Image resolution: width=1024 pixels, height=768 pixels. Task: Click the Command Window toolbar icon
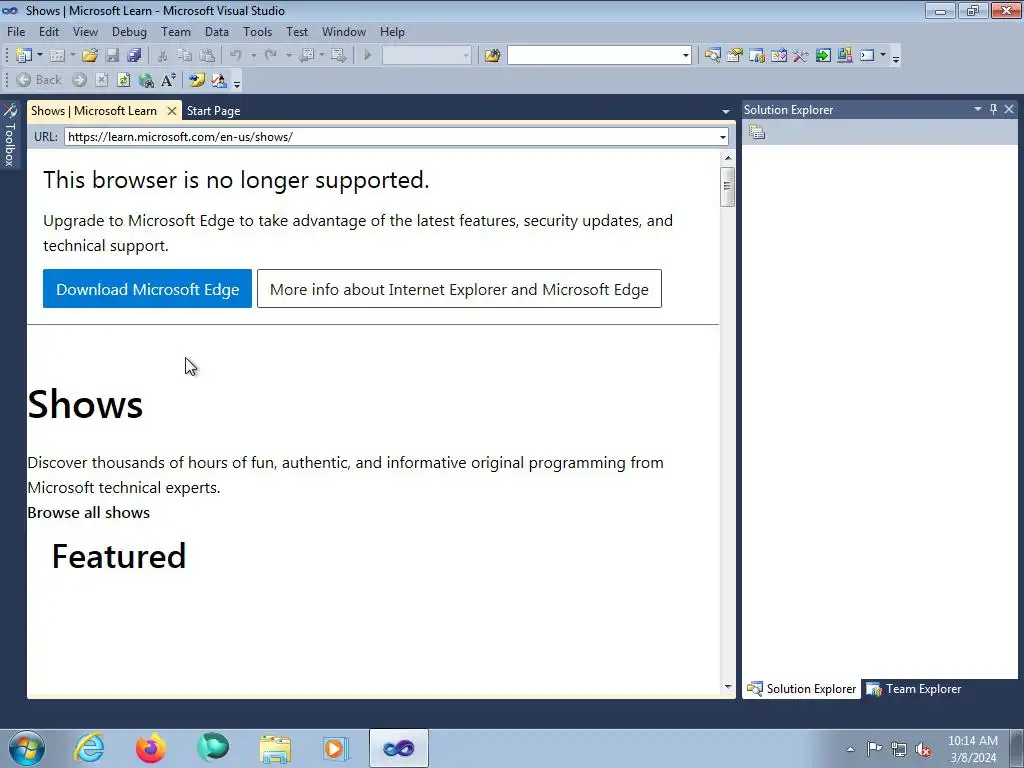tap(867, 56)
